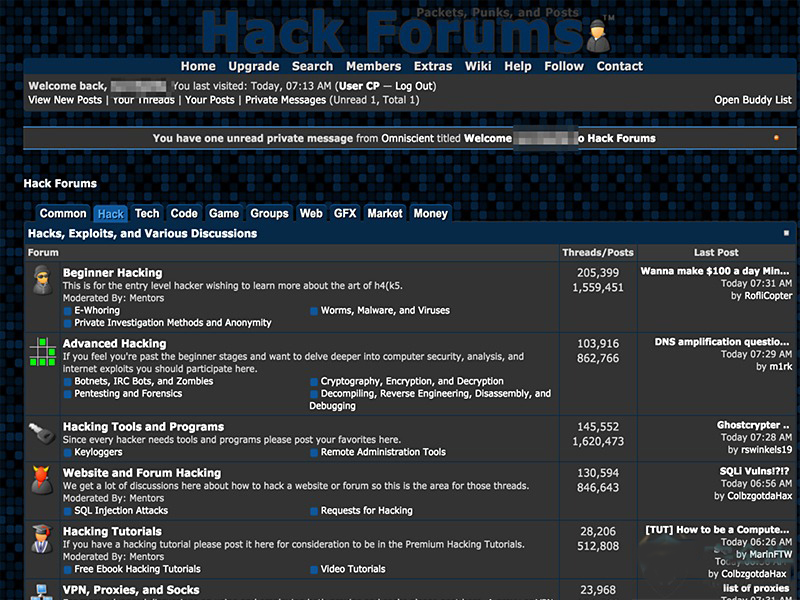Screen dimensions: 800x600
Task: Click the Website and Forum Hacking devil icon
Action: (42, 480)
